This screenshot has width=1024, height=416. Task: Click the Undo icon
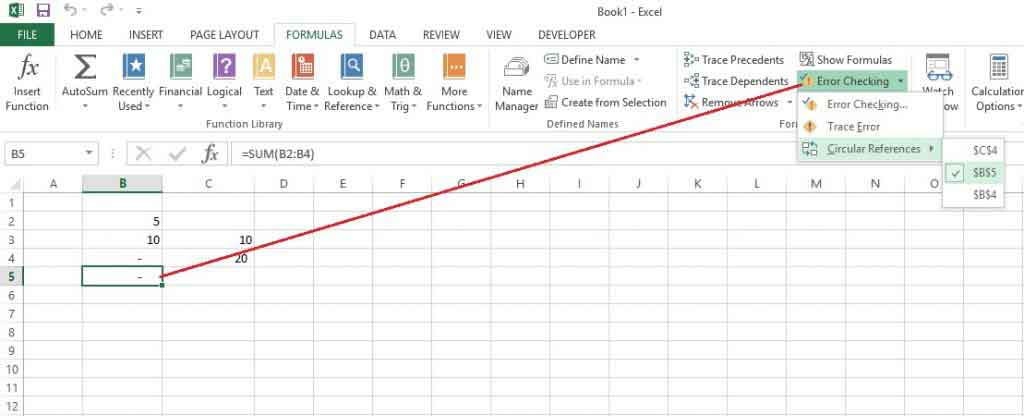point(71,11)
